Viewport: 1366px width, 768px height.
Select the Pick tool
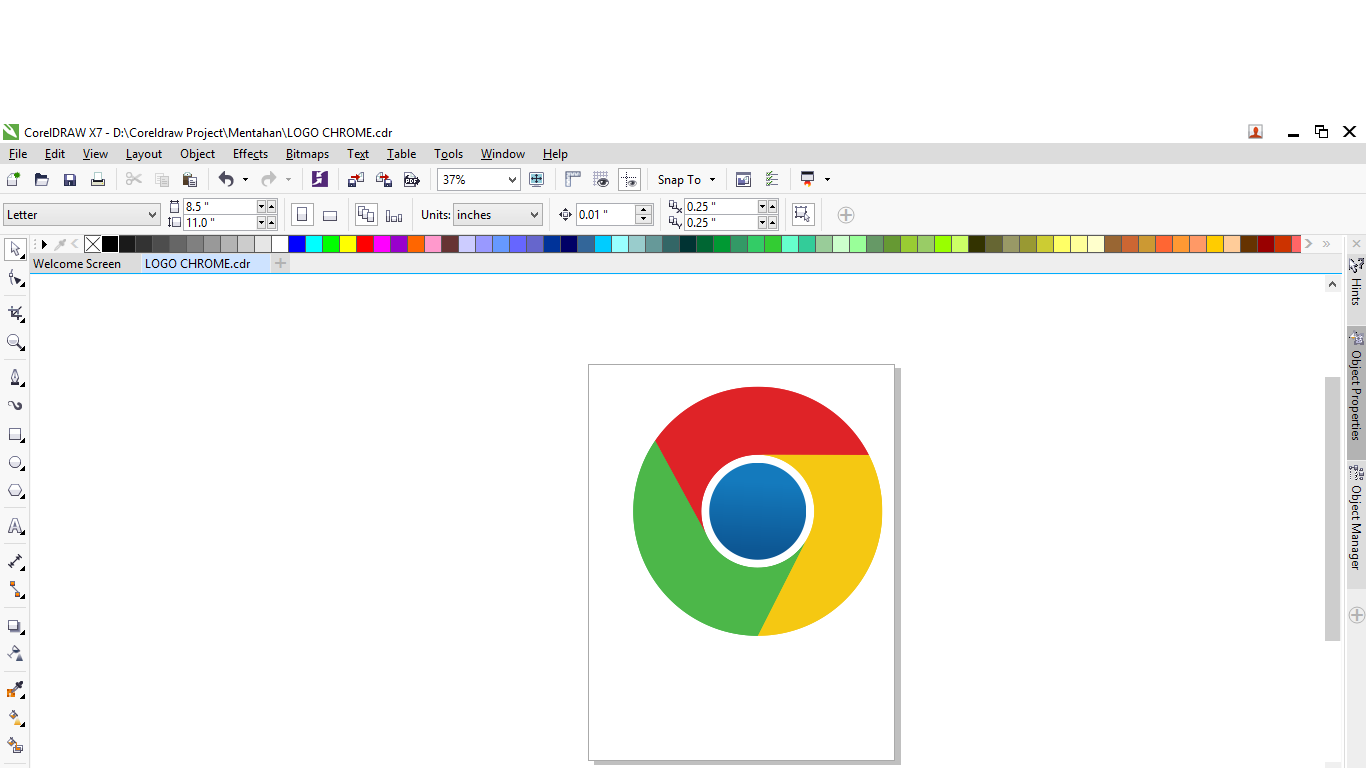tap(15, 248)
